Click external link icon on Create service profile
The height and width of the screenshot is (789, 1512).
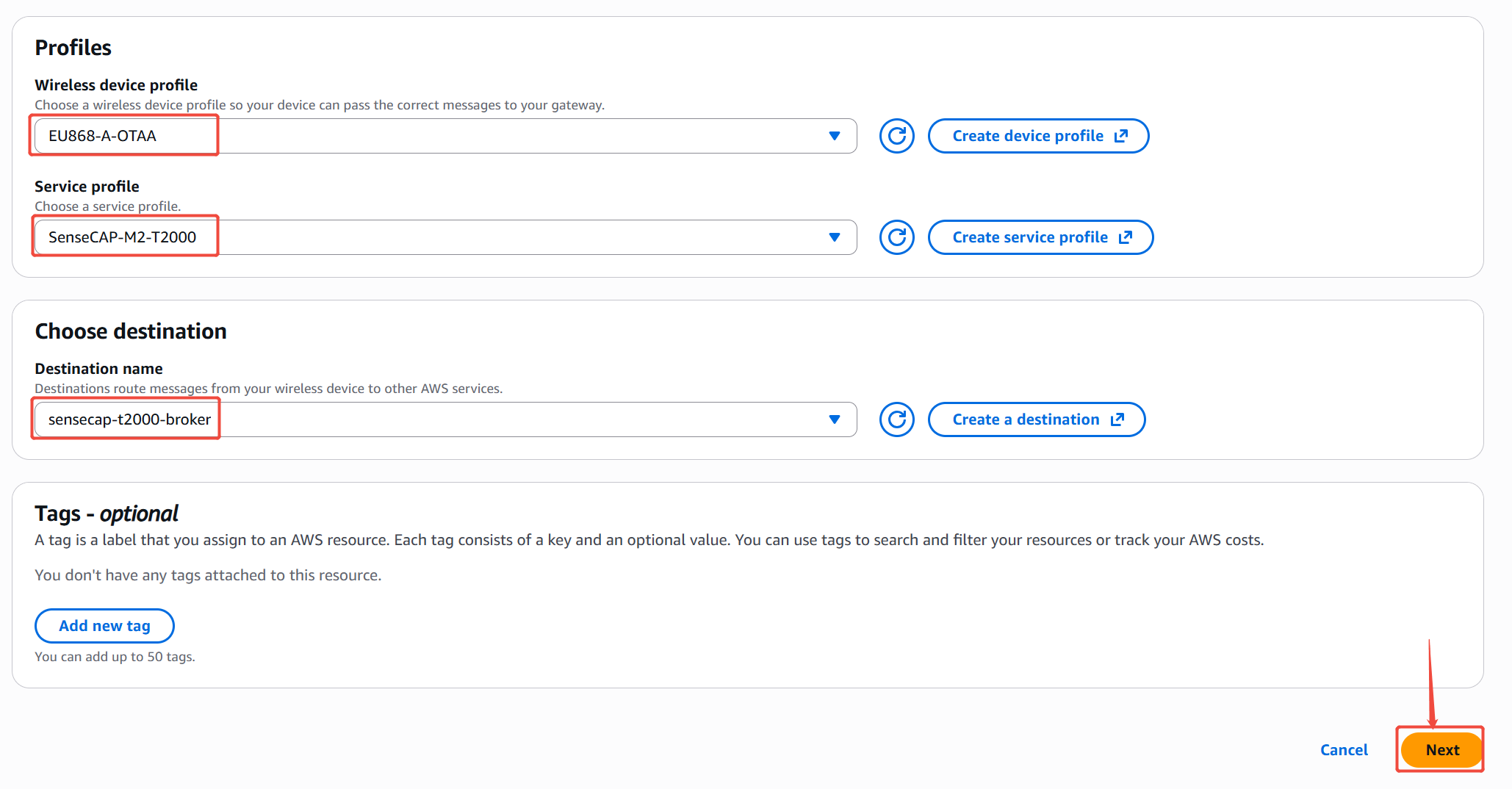coord(1126,237)
